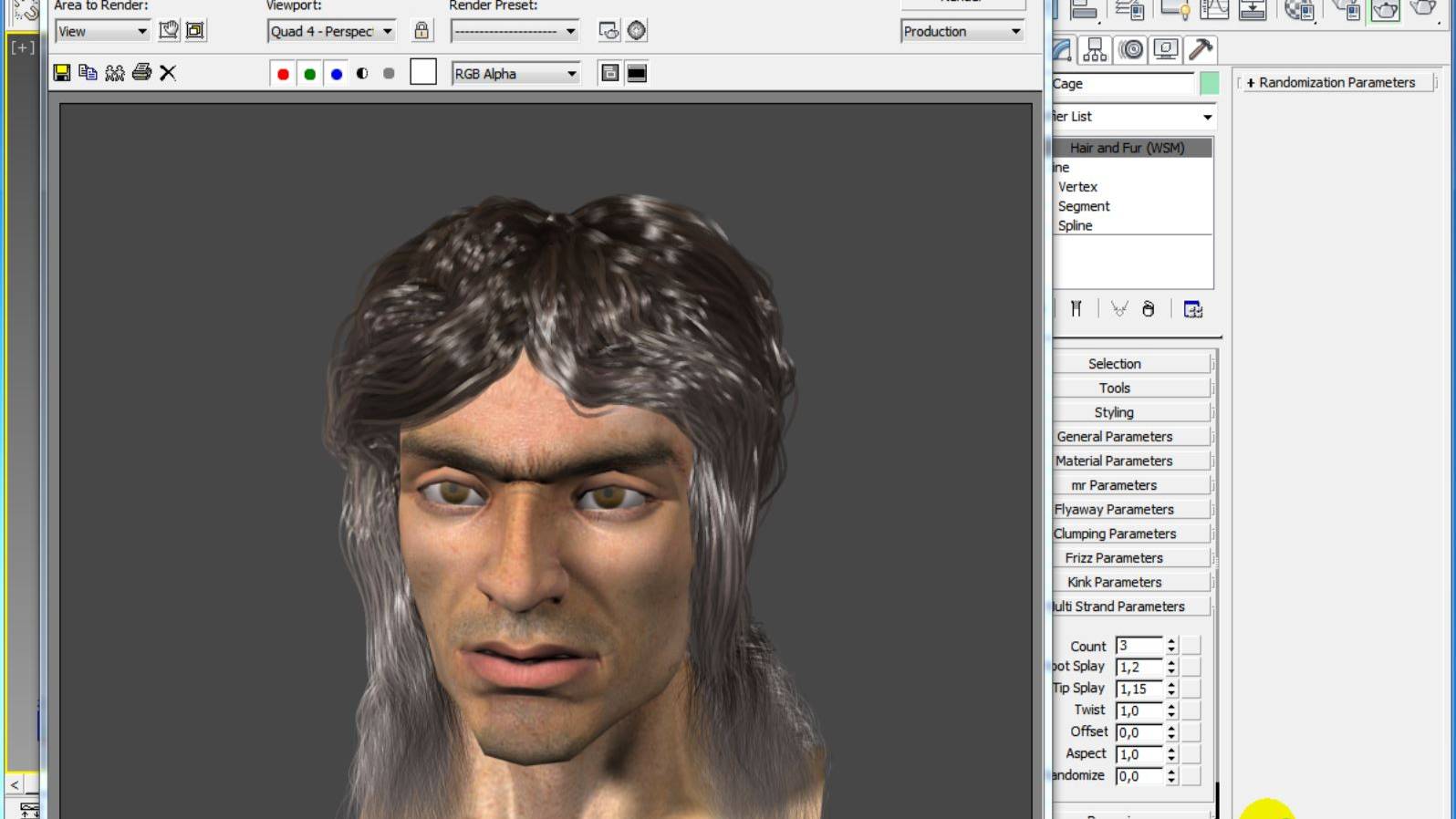Image resolution: width=1456 pixels, height=819 pixels.
Task: Open the Modifier List dropdown
Action: [1134, 117]
